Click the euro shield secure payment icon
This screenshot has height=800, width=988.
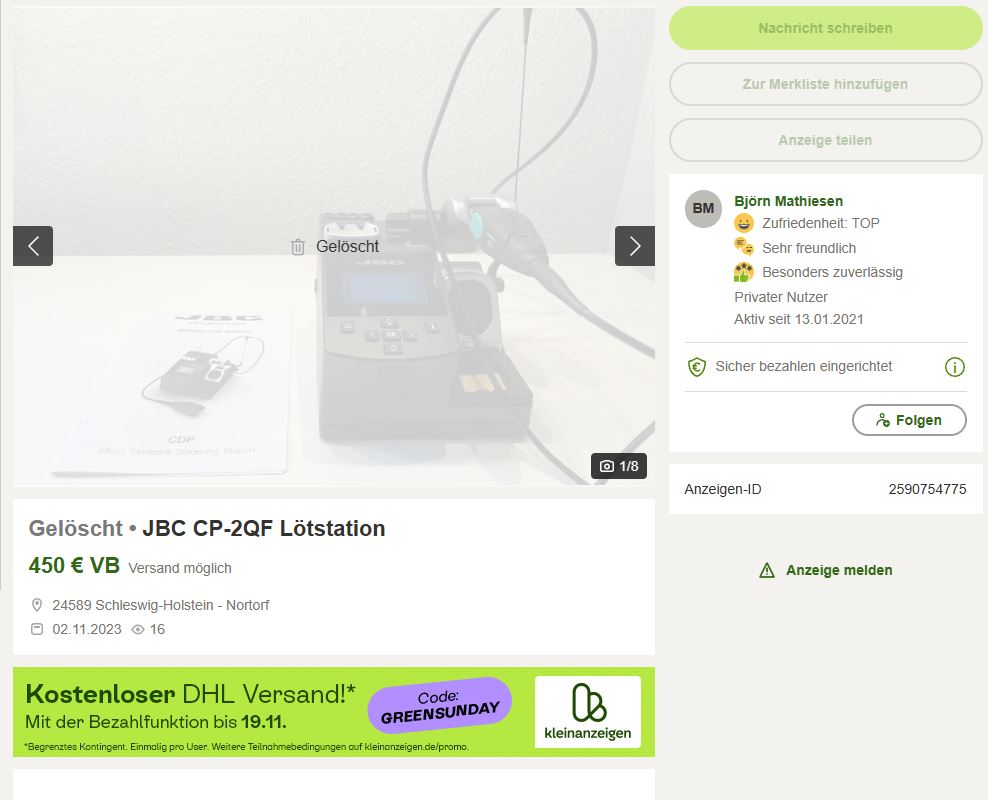tap(696, 367)
